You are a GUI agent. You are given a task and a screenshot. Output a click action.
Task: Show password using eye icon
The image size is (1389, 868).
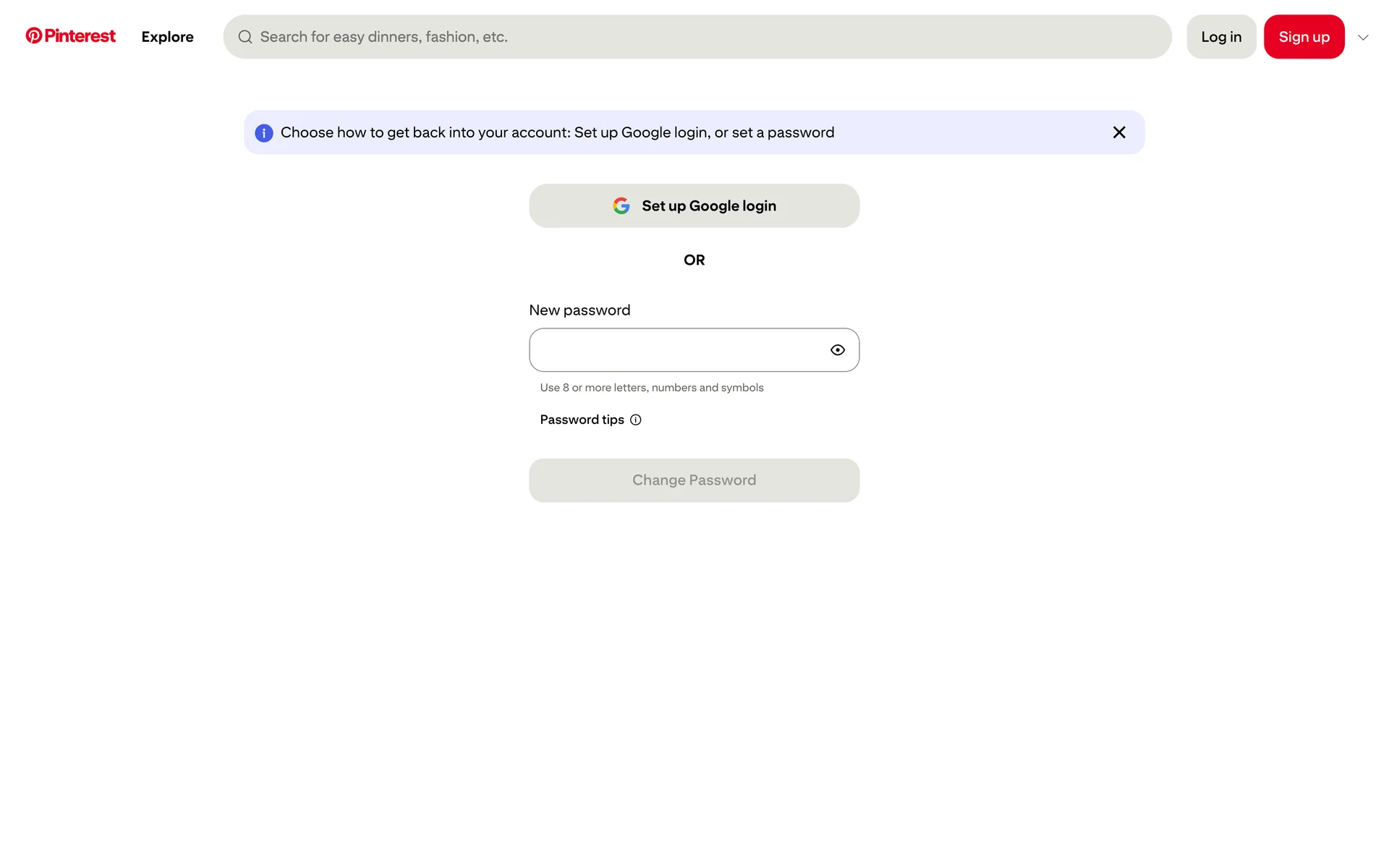coord(837,350)
